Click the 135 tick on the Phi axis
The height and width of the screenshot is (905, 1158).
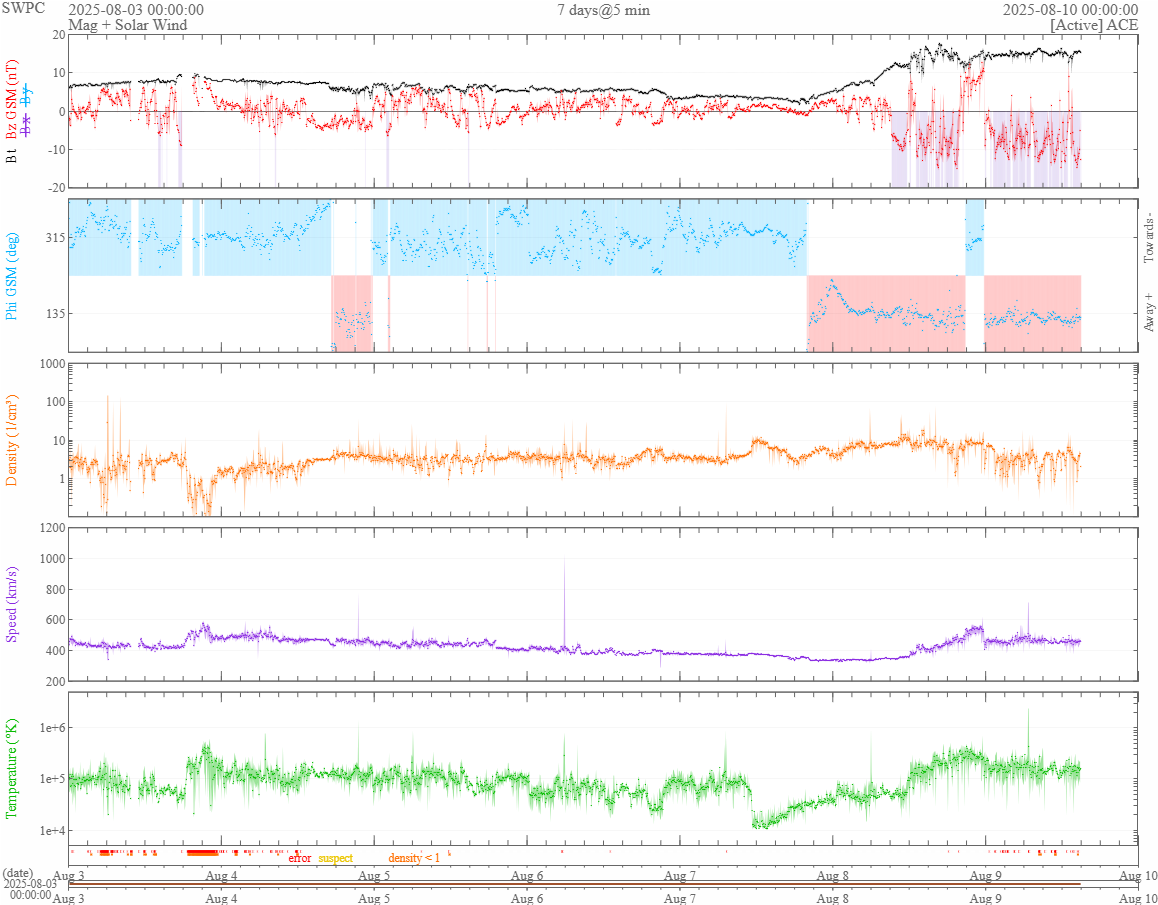pyautogui.click(x=53, y=313)
